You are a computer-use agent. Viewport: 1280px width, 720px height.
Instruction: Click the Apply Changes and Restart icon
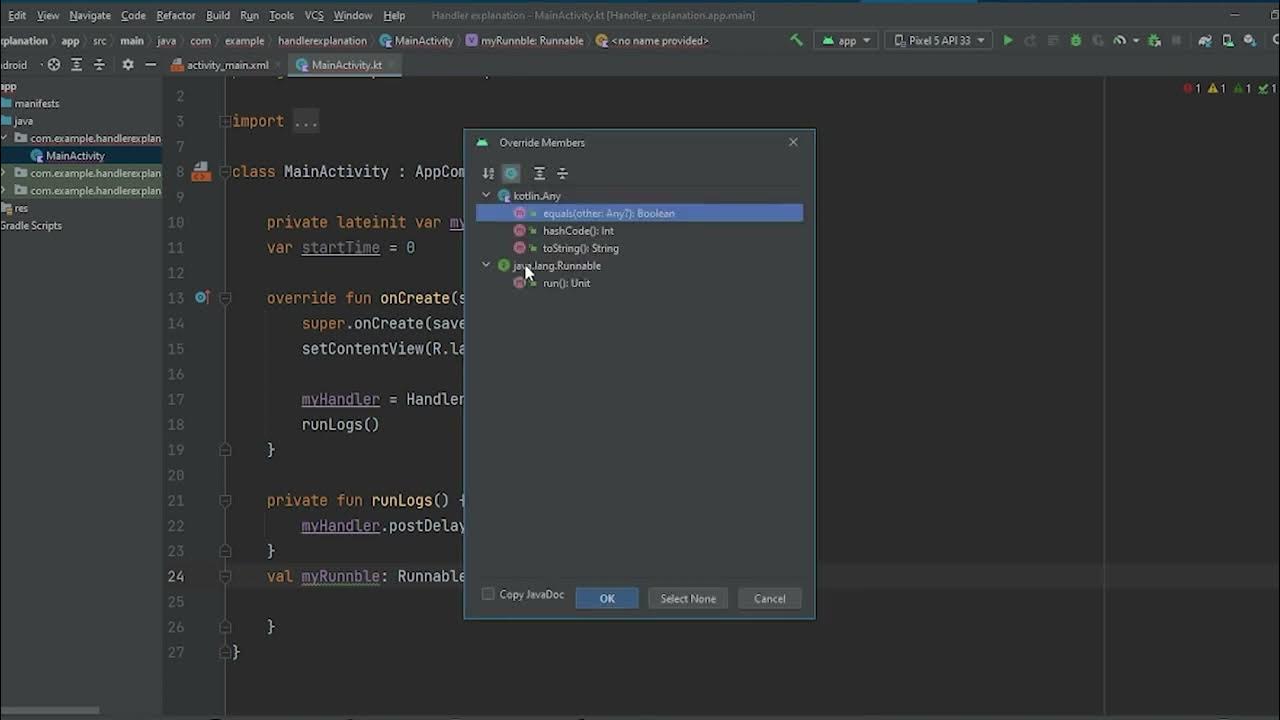(1030, 41)
